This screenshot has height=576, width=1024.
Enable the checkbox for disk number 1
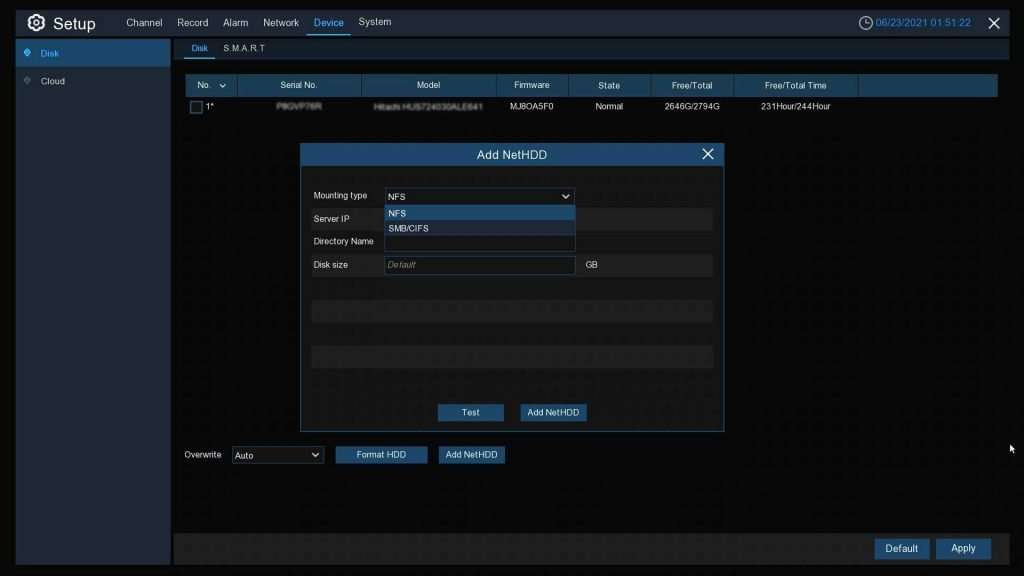click(196, 106)
